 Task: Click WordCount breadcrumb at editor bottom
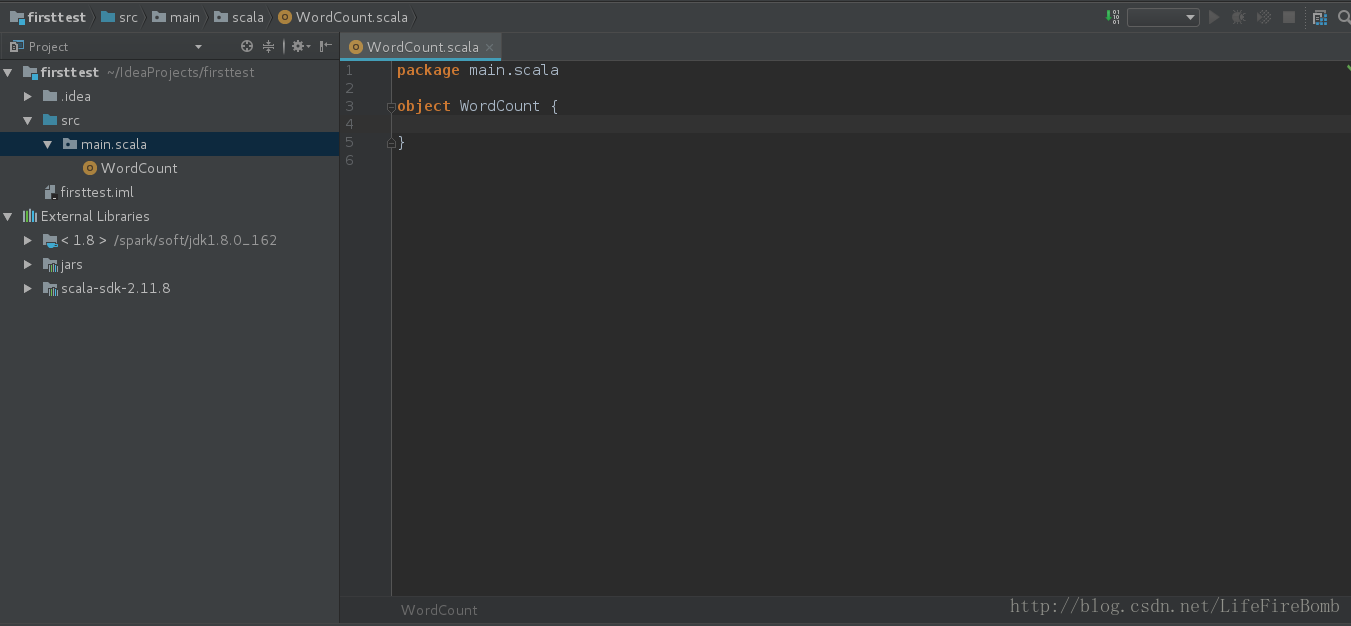pyautogui.click(x=439, y=610)
